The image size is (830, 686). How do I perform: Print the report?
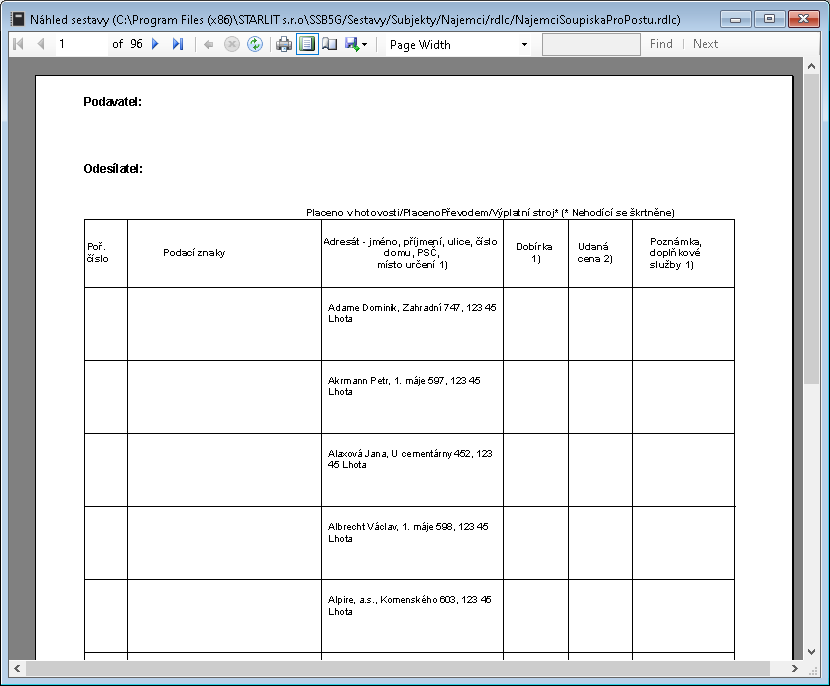pos(284,44)
